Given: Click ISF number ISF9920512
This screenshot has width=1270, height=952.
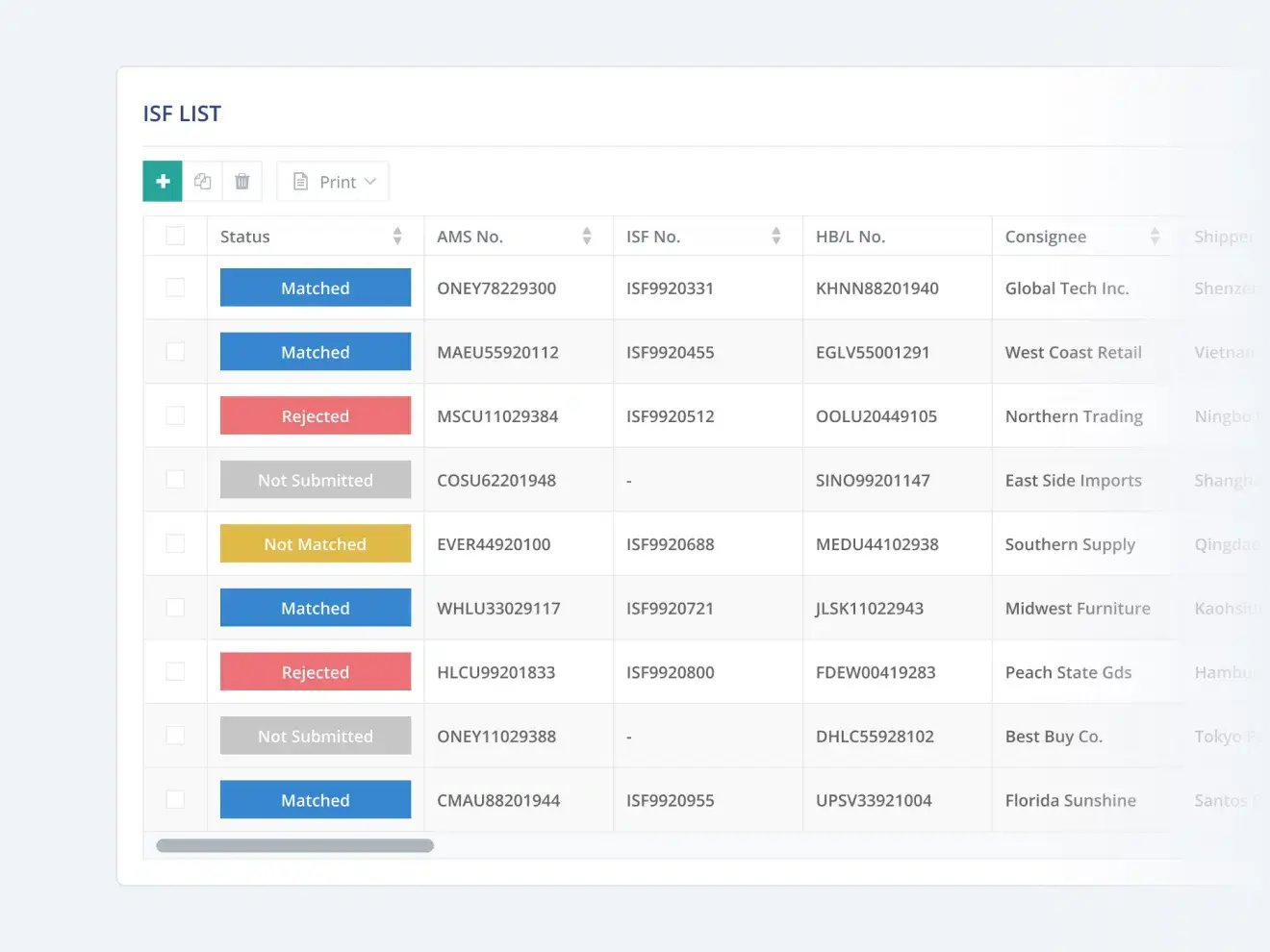Looking at the screenshot, I should point(671,416).
